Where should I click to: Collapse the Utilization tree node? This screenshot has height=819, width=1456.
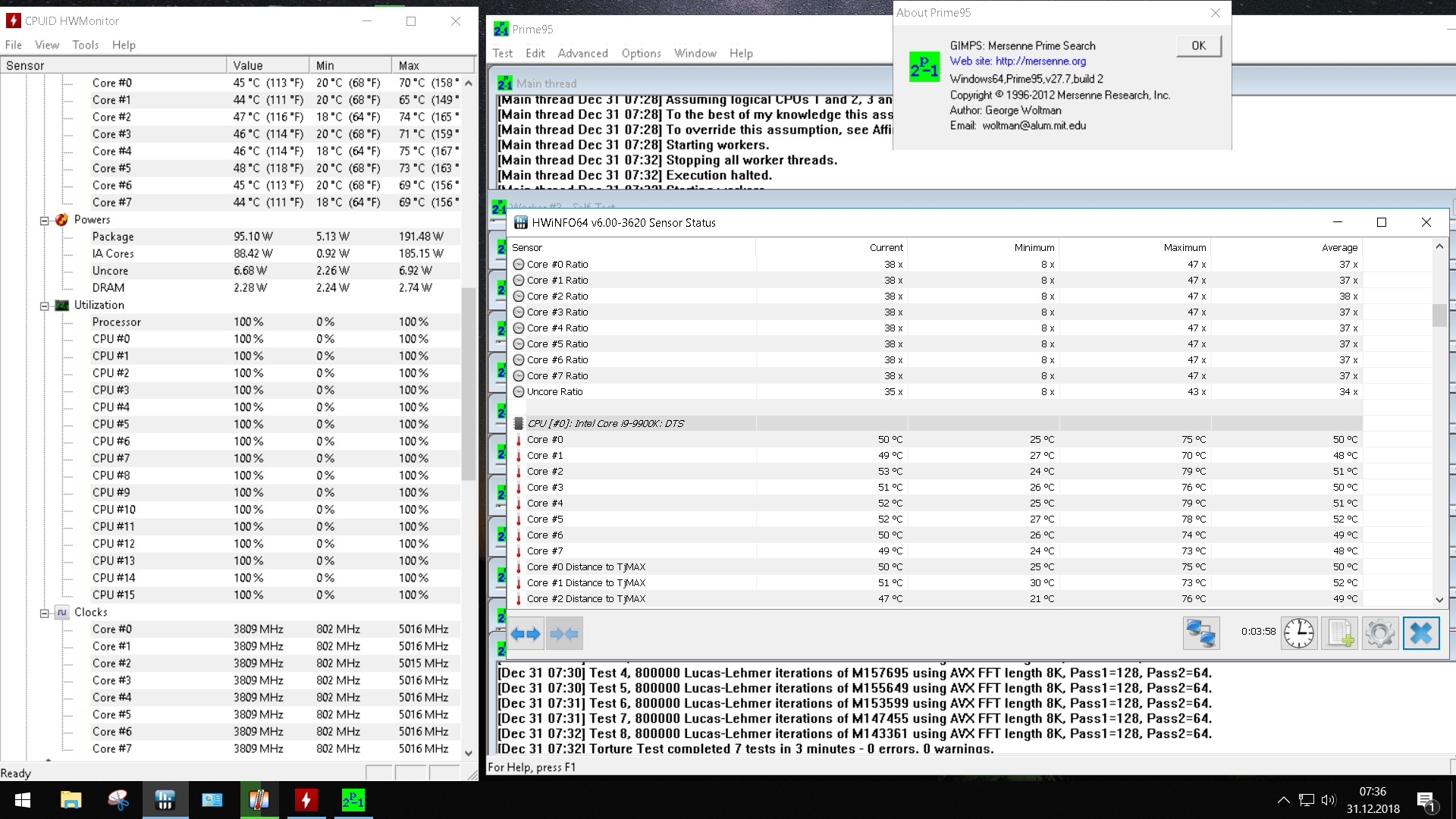(45, 306)
